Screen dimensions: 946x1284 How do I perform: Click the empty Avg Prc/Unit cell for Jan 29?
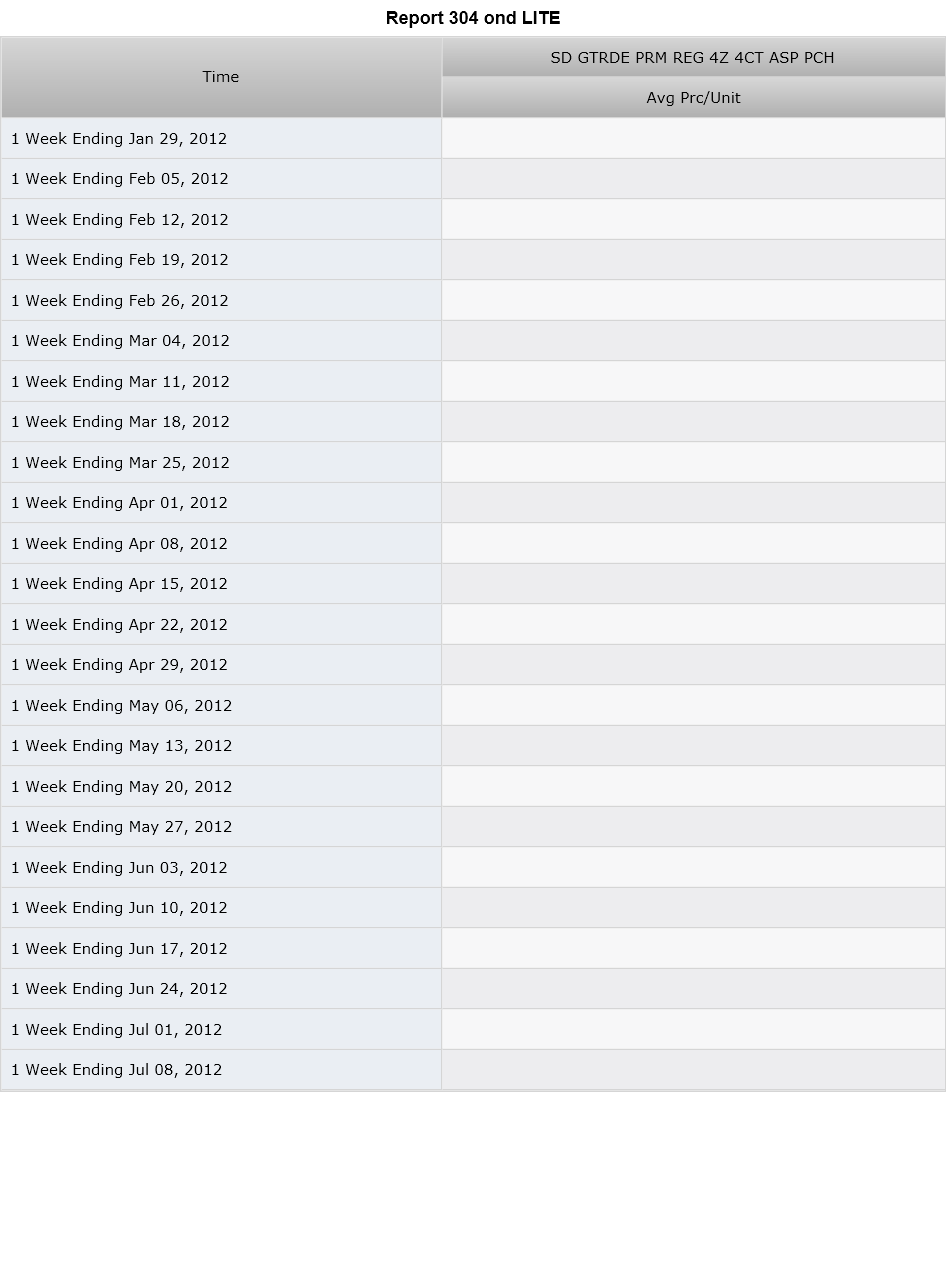[x=693, y=138]
